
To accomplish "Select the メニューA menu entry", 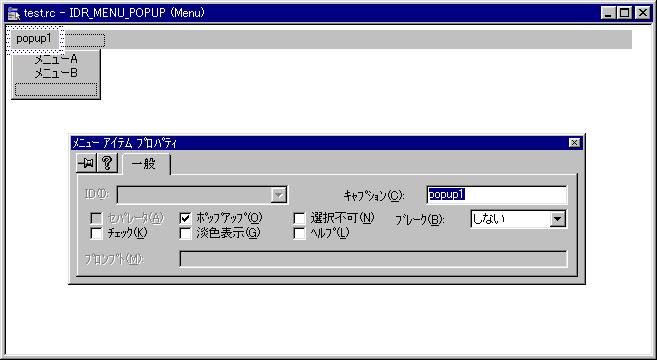I will 56,59.
